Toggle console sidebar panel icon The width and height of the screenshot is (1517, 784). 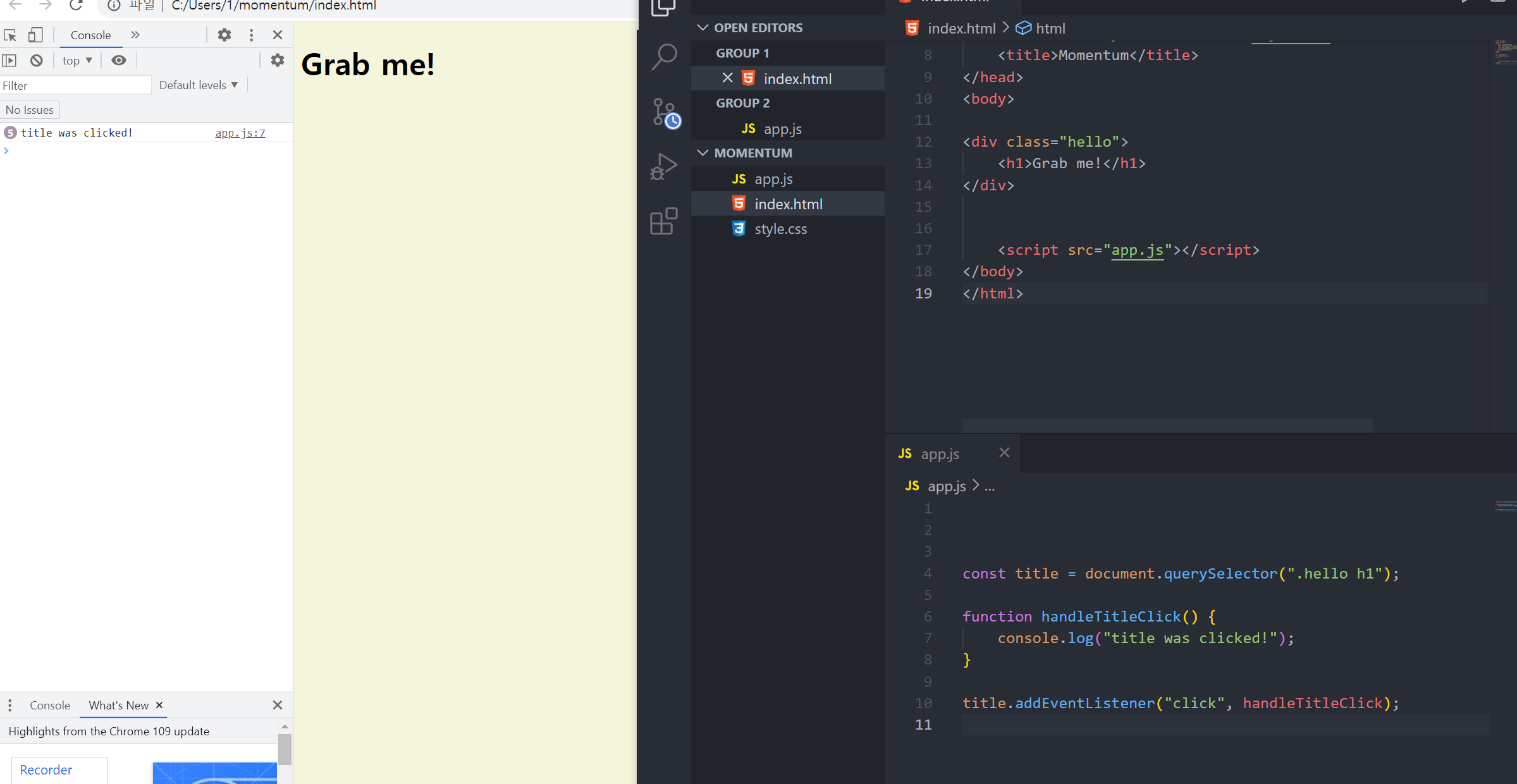pyautogui.click(x=9, y=60)
